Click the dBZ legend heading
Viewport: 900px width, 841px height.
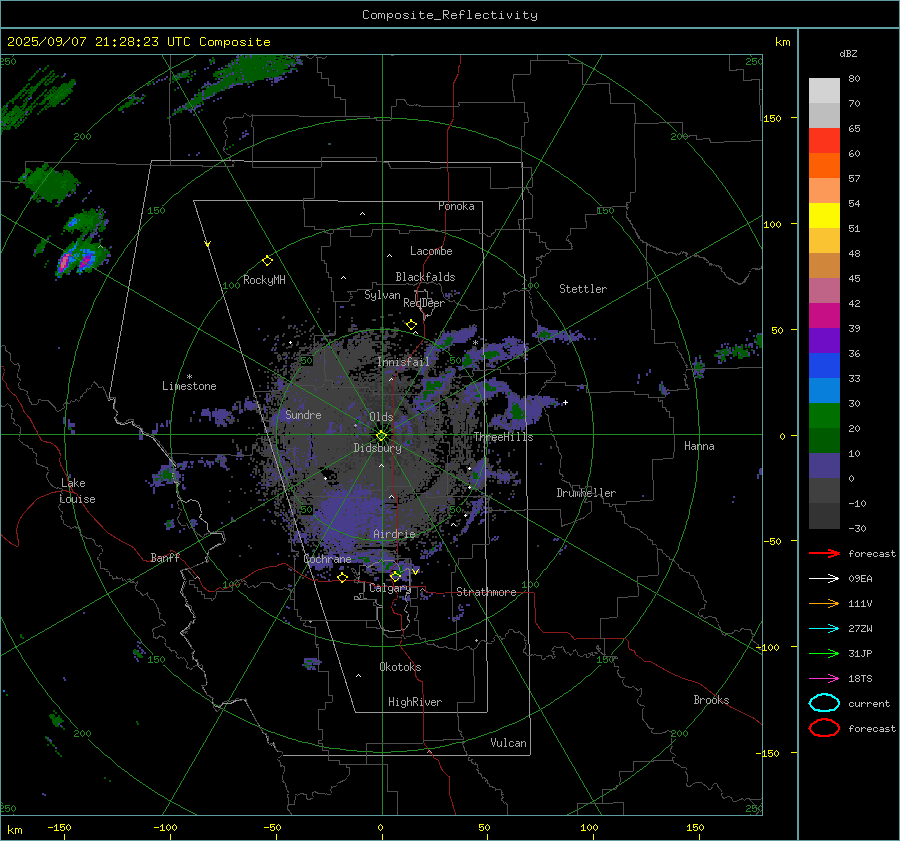(848, 53)
